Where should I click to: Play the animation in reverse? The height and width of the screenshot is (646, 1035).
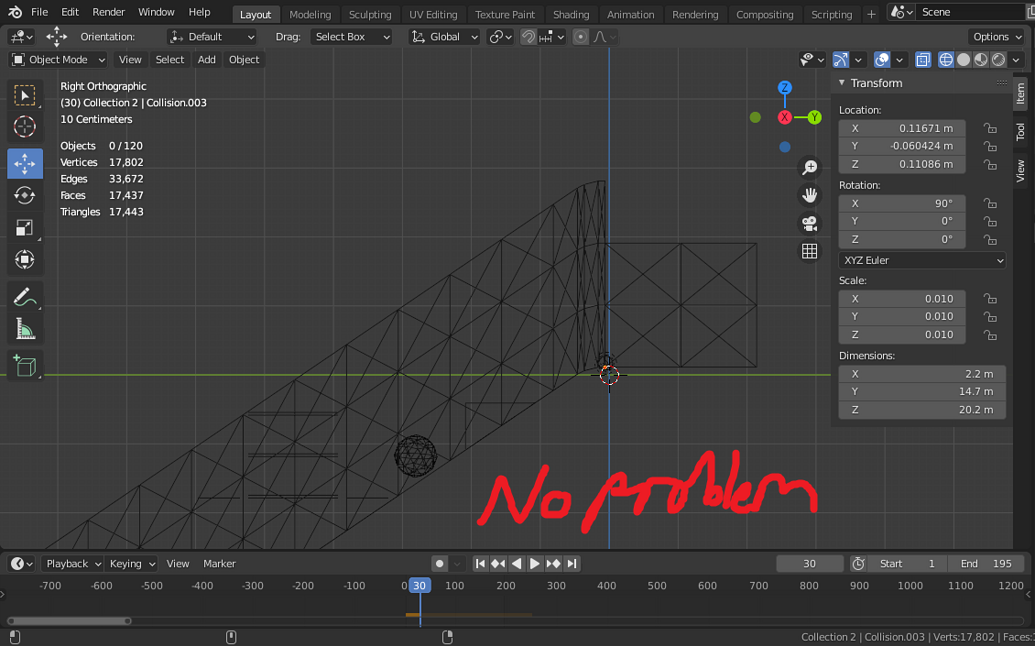516,564
